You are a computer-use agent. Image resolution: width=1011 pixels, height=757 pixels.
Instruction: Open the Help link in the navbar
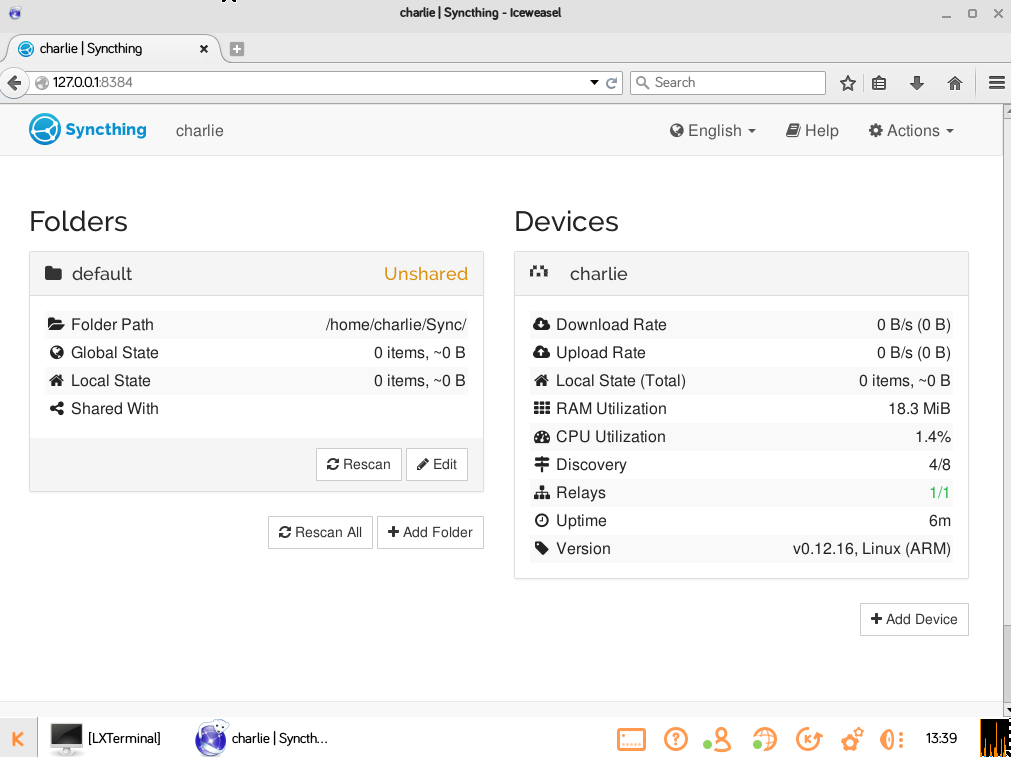click(x=812, y=130)
